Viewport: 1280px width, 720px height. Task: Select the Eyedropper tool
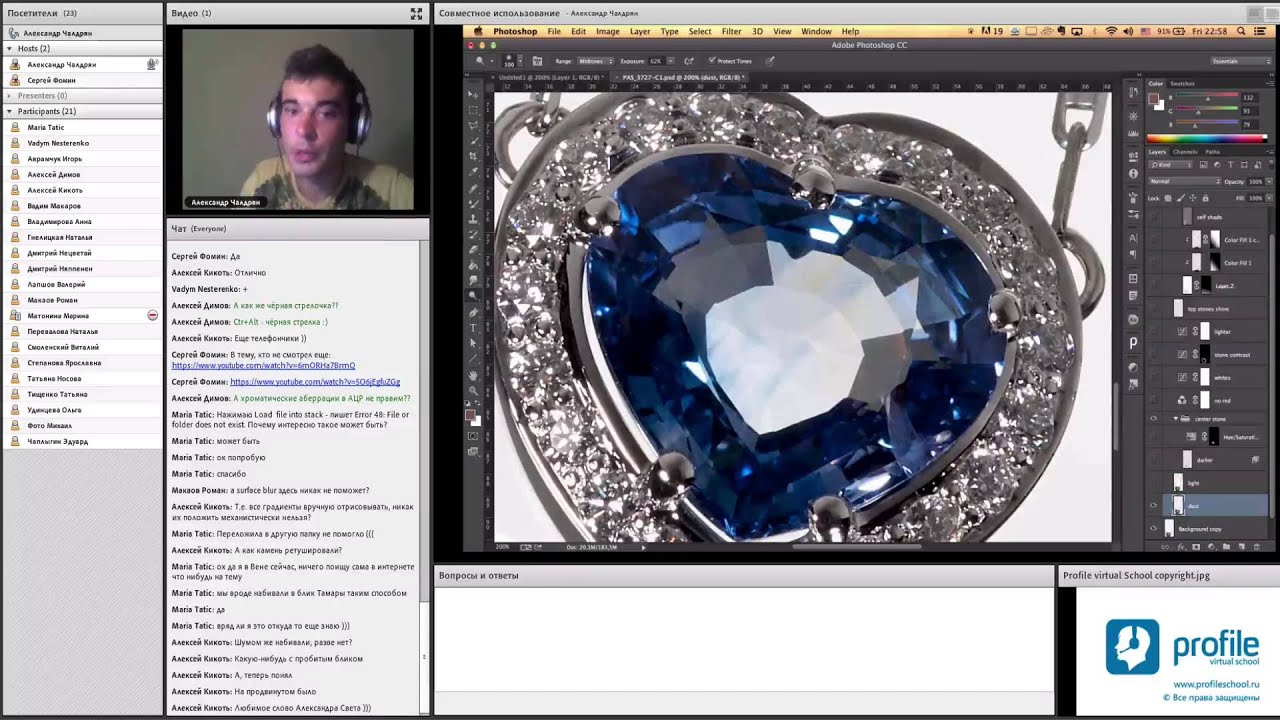click(x=473, y=172)
